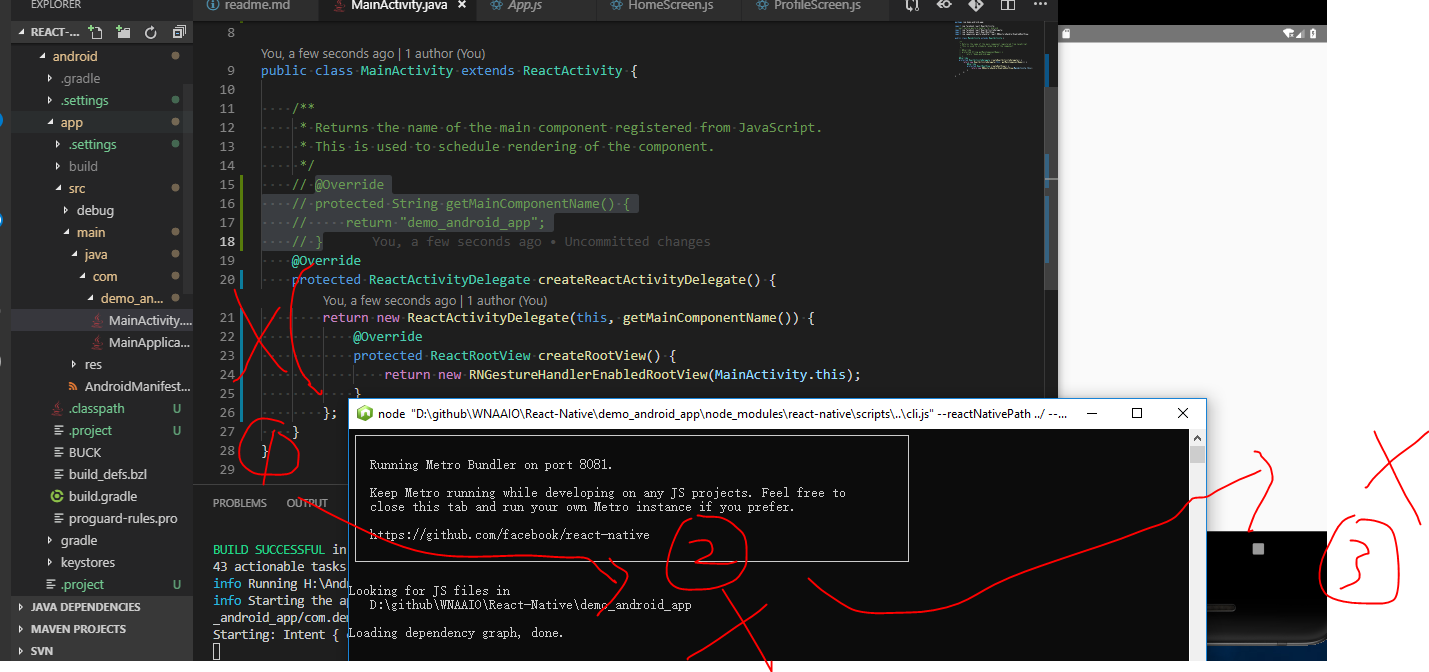Screen dimensions: 1429x672
Task: Collapse the android folder
Action: [x=42, y=56]
